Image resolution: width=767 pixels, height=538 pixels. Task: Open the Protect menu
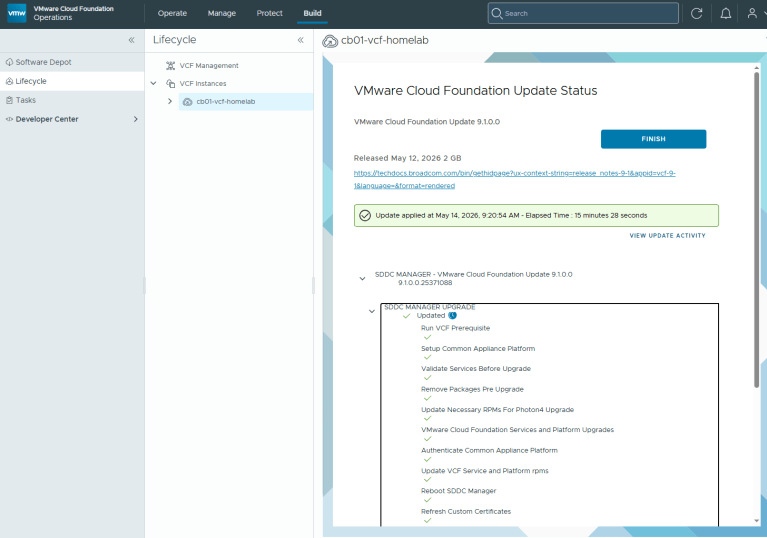click(x=270, y=13)
